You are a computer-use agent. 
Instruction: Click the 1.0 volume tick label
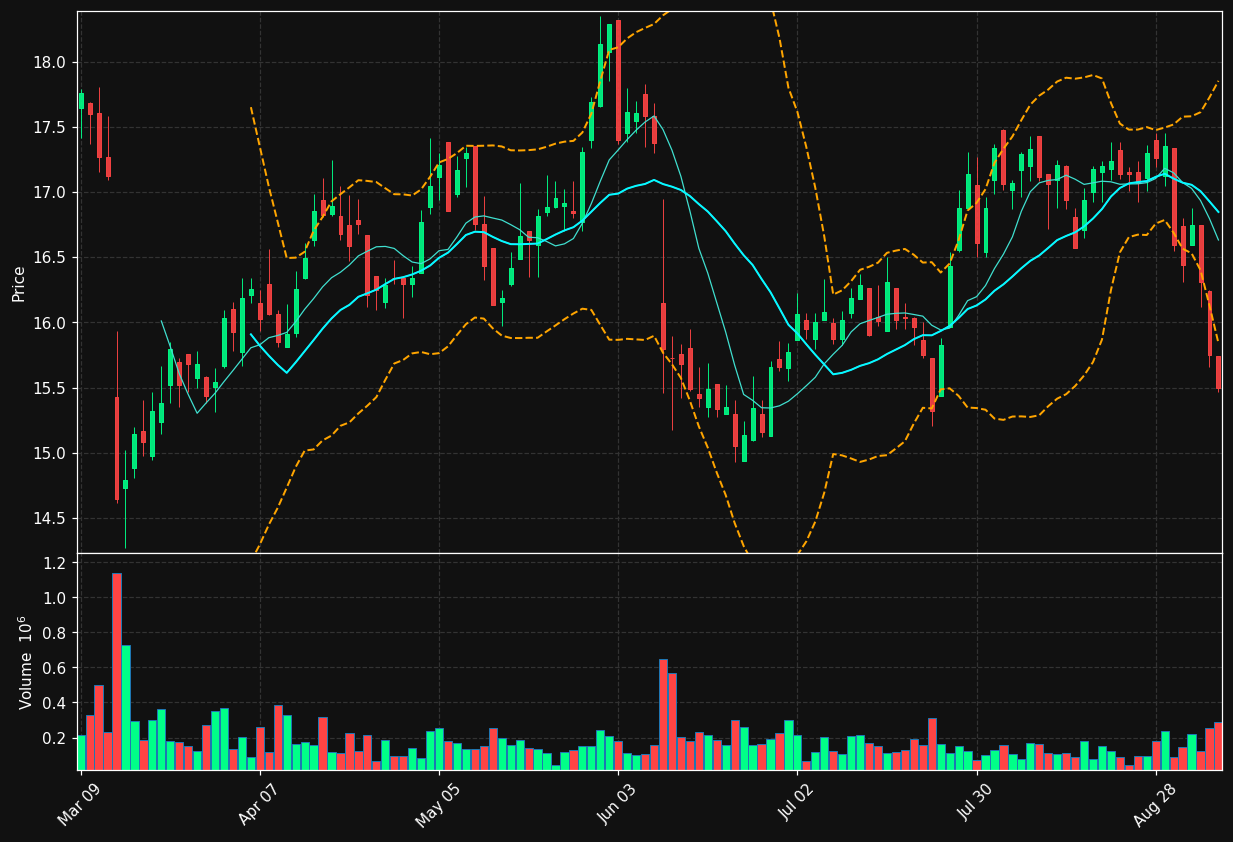[54, 598]
